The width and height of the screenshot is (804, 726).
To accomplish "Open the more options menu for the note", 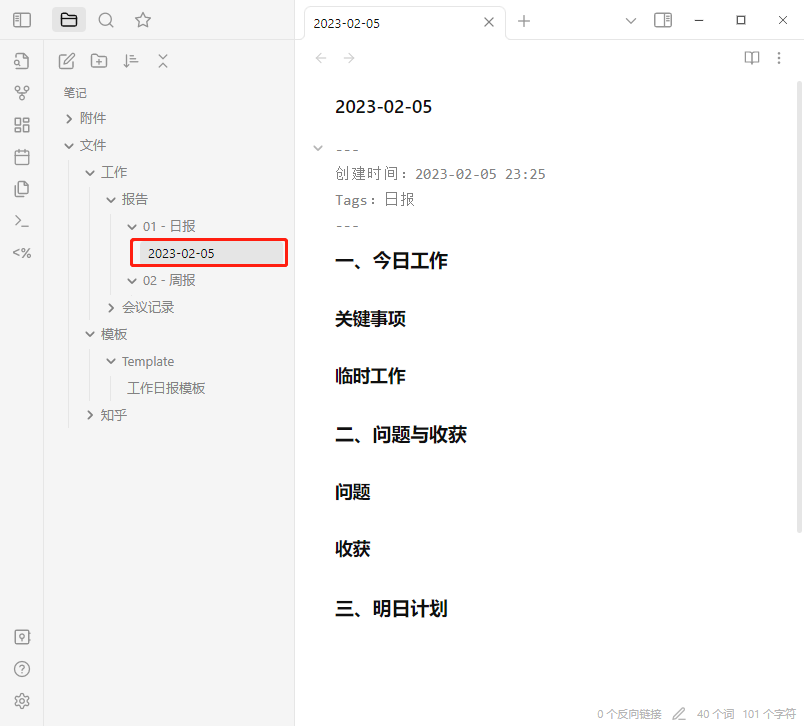I will click(x=780, y=58).
